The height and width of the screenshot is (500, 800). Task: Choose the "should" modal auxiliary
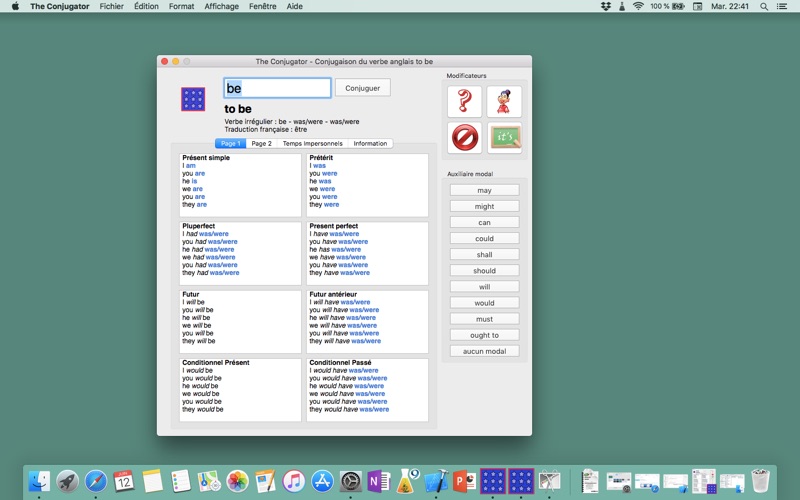(x=484, y=270)
